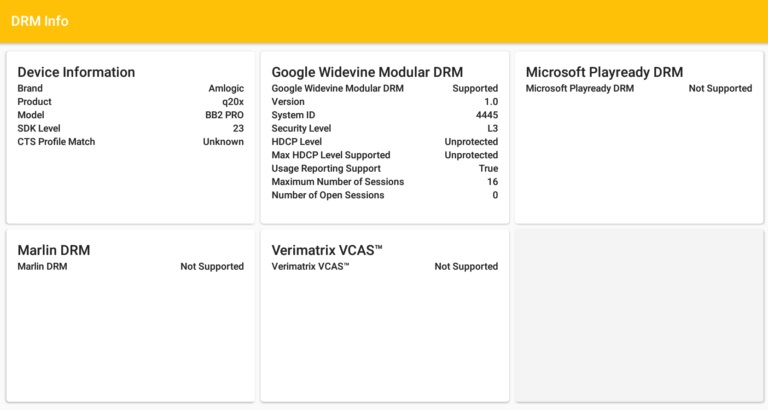Click the DRM Info app title
Image resolution: width=768 pixels, height=410 pixels.
click(40, 21)
